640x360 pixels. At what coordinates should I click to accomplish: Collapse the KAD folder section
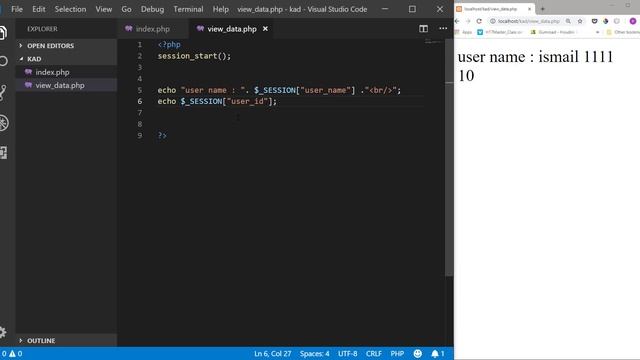click(66, 59)
